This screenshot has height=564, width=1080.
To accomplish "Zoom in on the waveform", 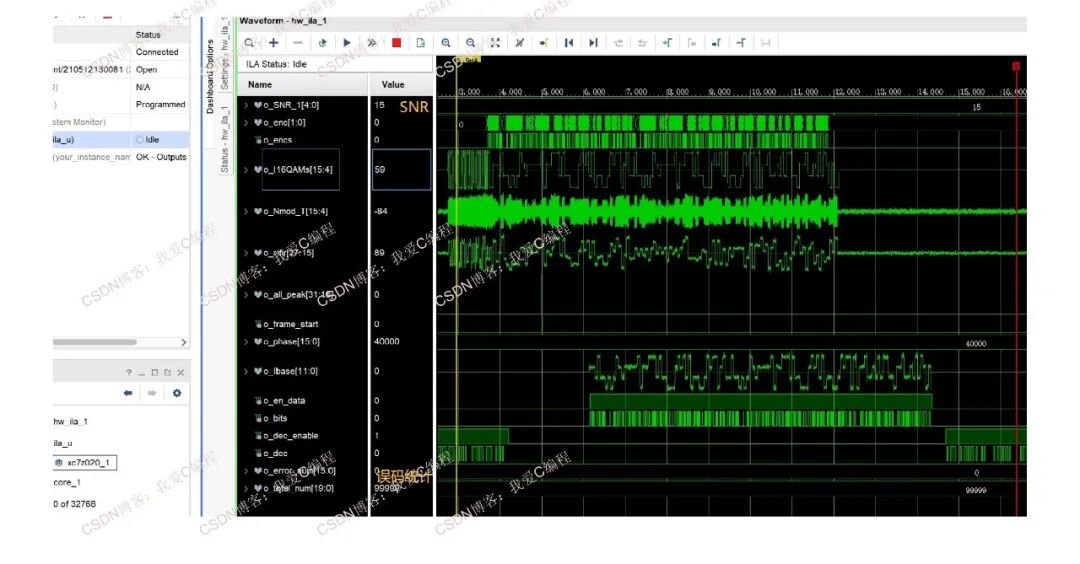I will click(446, 43).
